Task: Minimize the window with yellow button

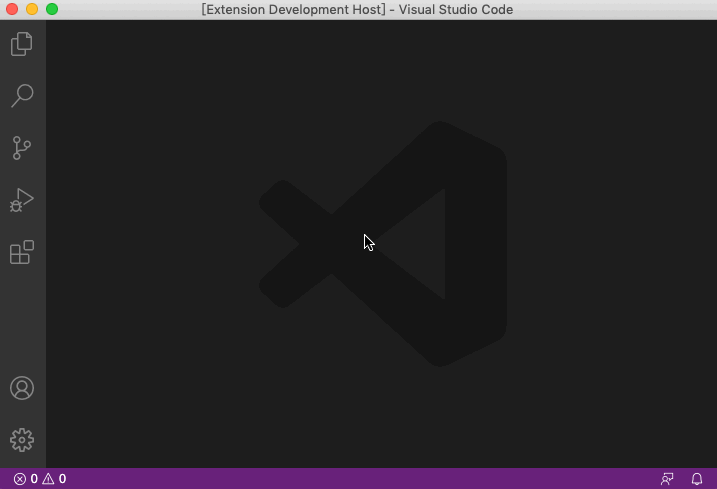Action: [32, 9]
